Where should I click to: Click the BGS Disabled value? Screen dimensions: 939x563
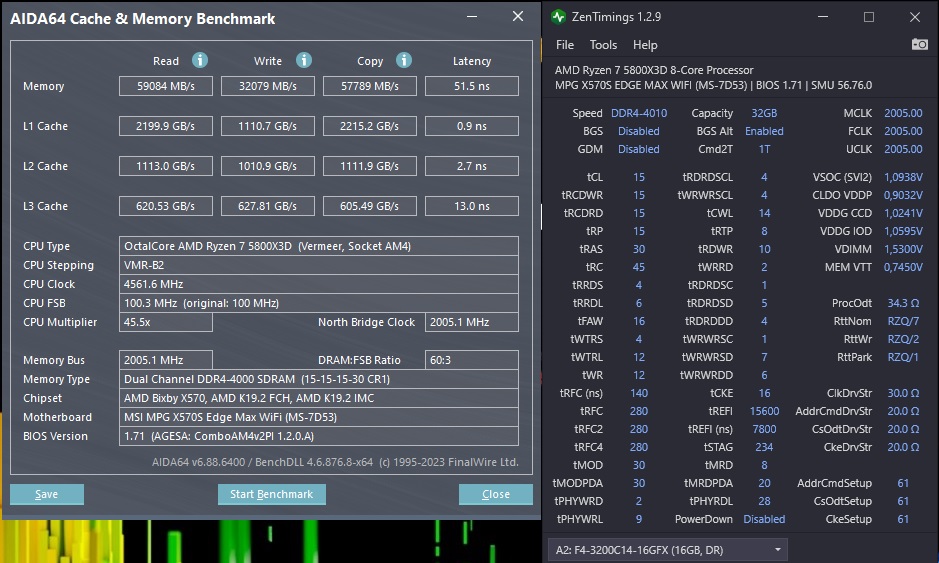[x=638, y=131]
